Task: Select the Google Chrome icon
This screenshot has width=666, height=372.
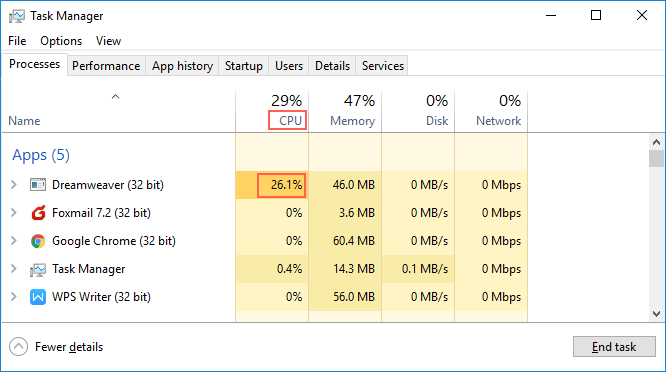Action: pyautogui.click(x=38, y=241)
